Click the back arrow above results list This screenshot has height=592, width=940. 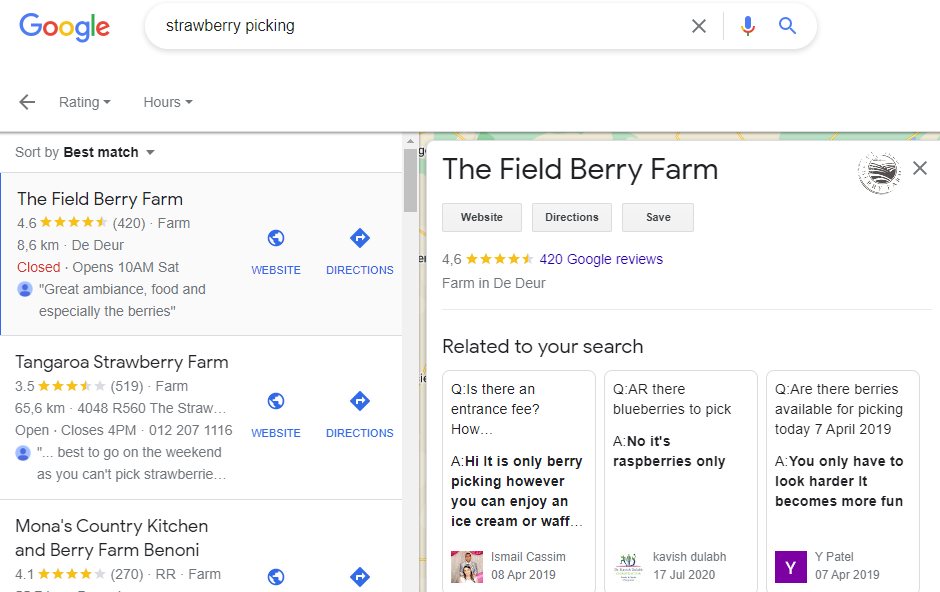(26, 101)
